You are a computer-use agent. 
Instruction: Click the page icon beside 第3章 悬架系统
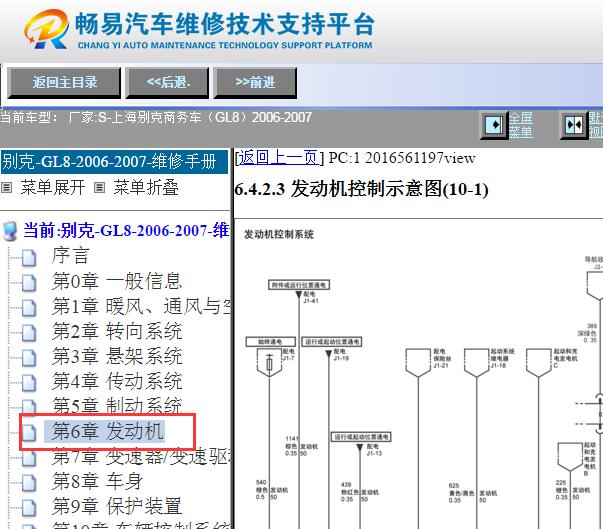(29, 358)
